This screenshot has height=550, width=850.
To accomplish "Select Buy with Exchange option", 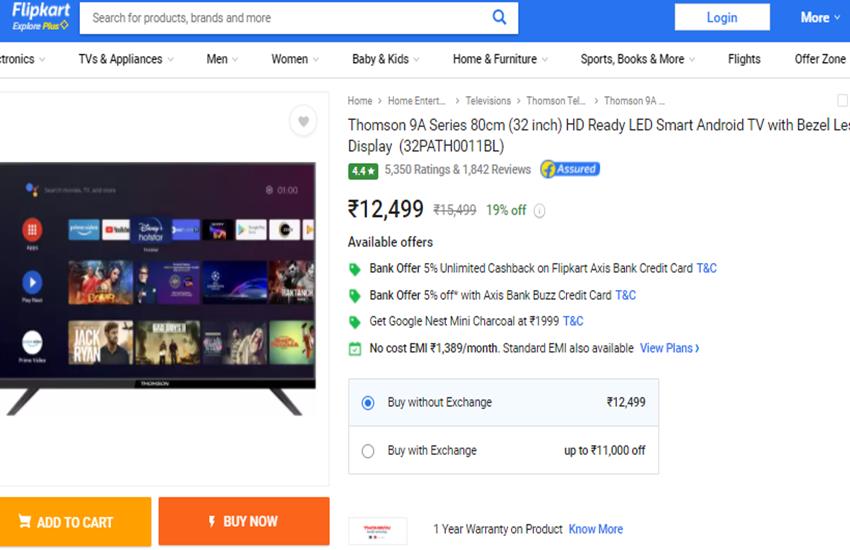I will coord(368,451).
